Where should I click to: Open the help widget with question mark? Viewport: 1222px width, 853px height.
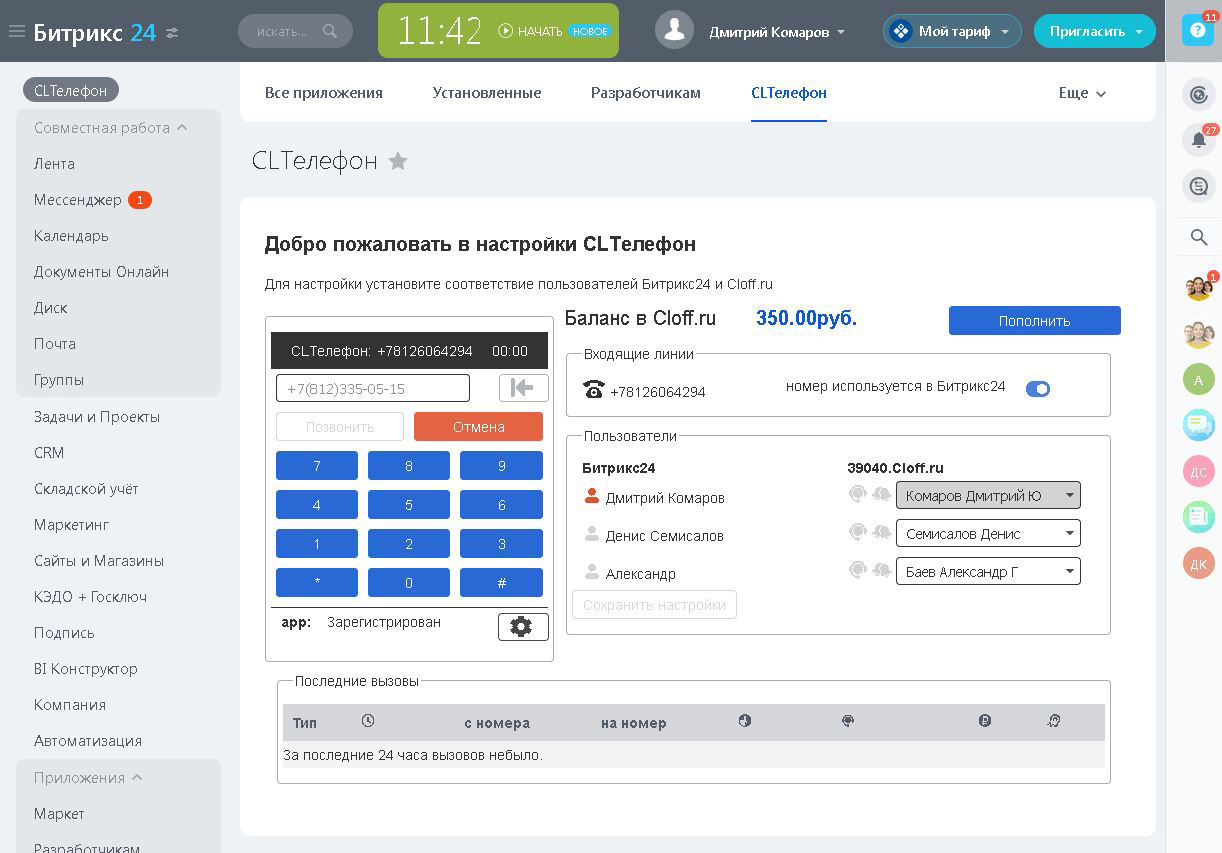(1198, 29)
